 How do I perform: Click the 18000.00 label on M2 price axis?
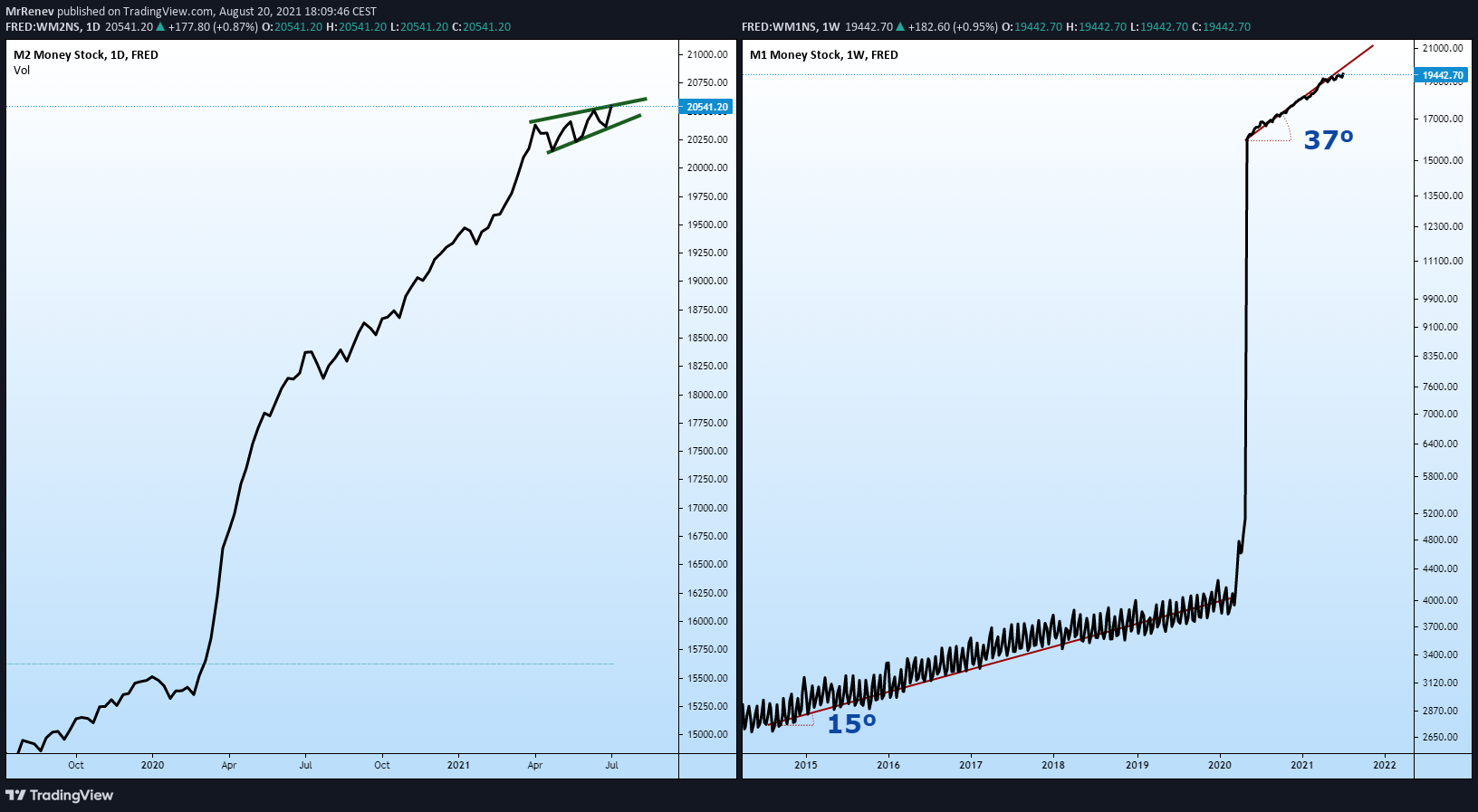707,395
